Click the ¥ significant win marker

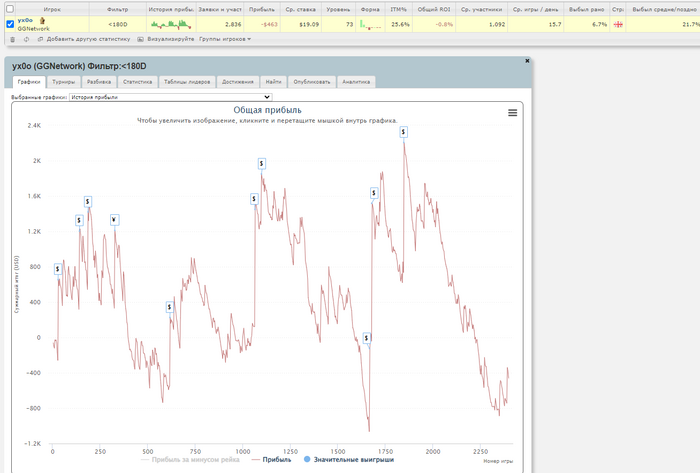point(114,220)
